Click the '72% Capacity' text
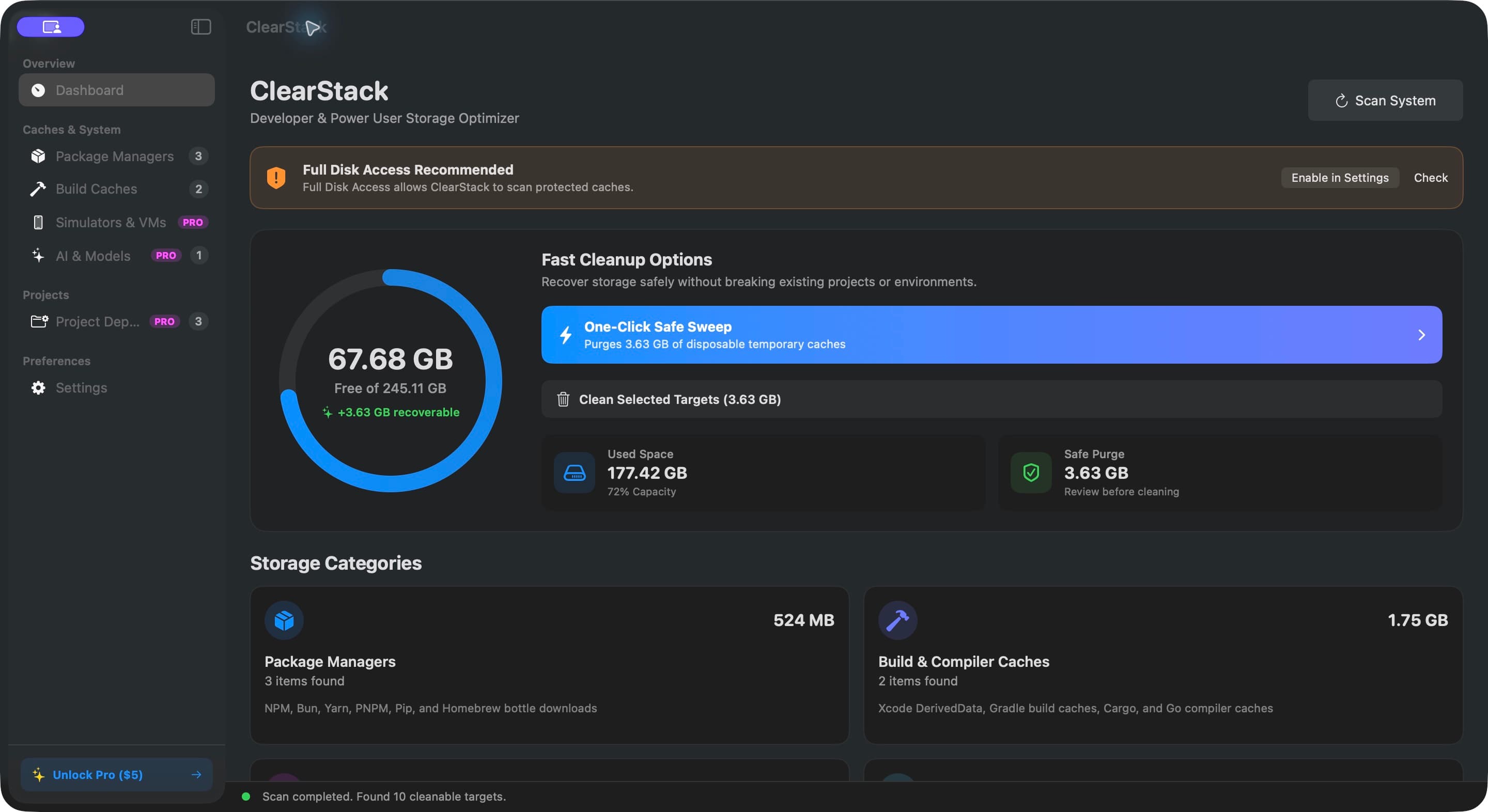This screenshot has width=1488, height=812. (641, 491)
